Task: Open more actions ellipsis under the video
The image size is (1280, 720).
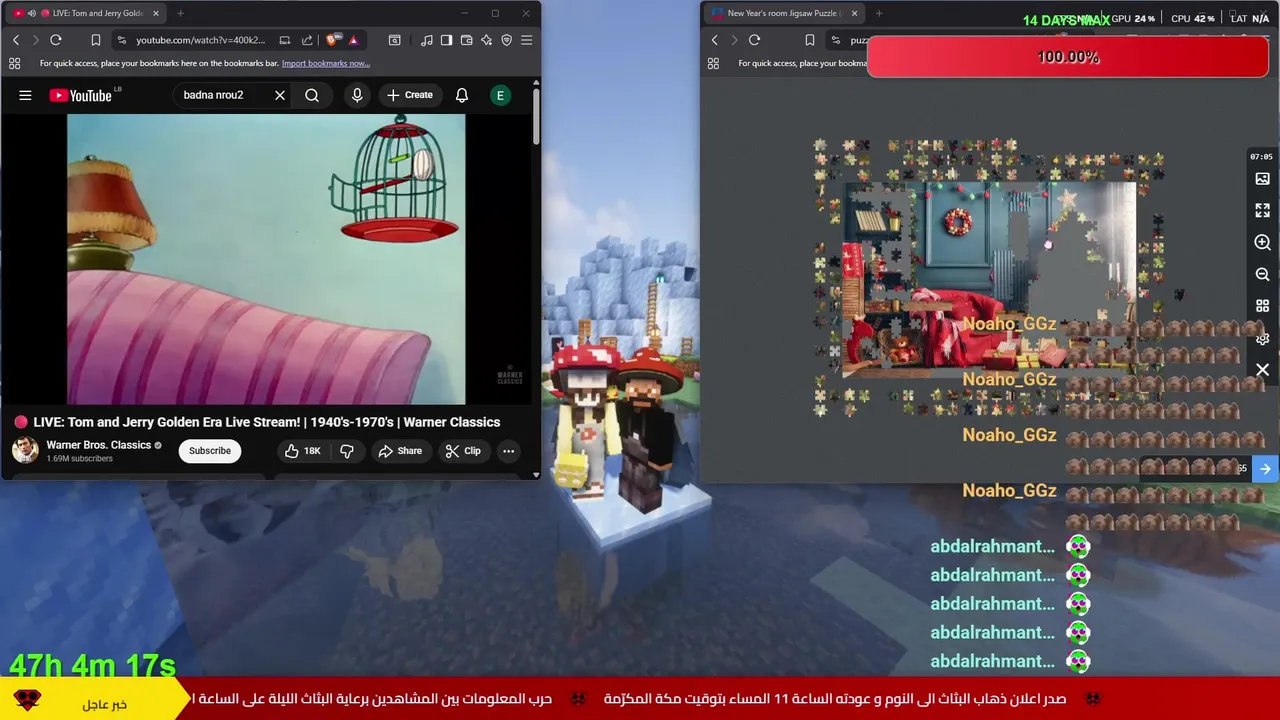Action: click(508, 451)
